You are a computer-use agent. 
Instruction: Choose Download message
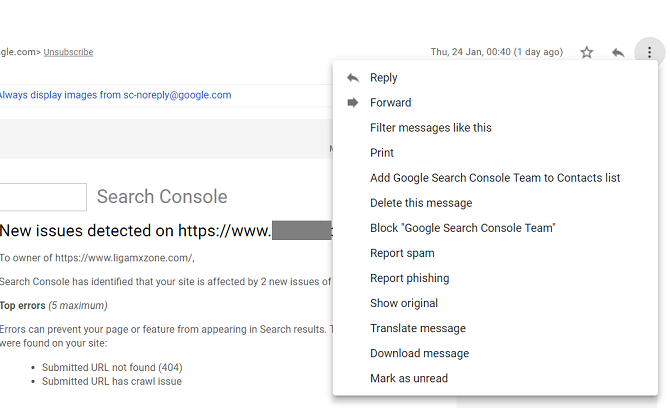point(495,353)
